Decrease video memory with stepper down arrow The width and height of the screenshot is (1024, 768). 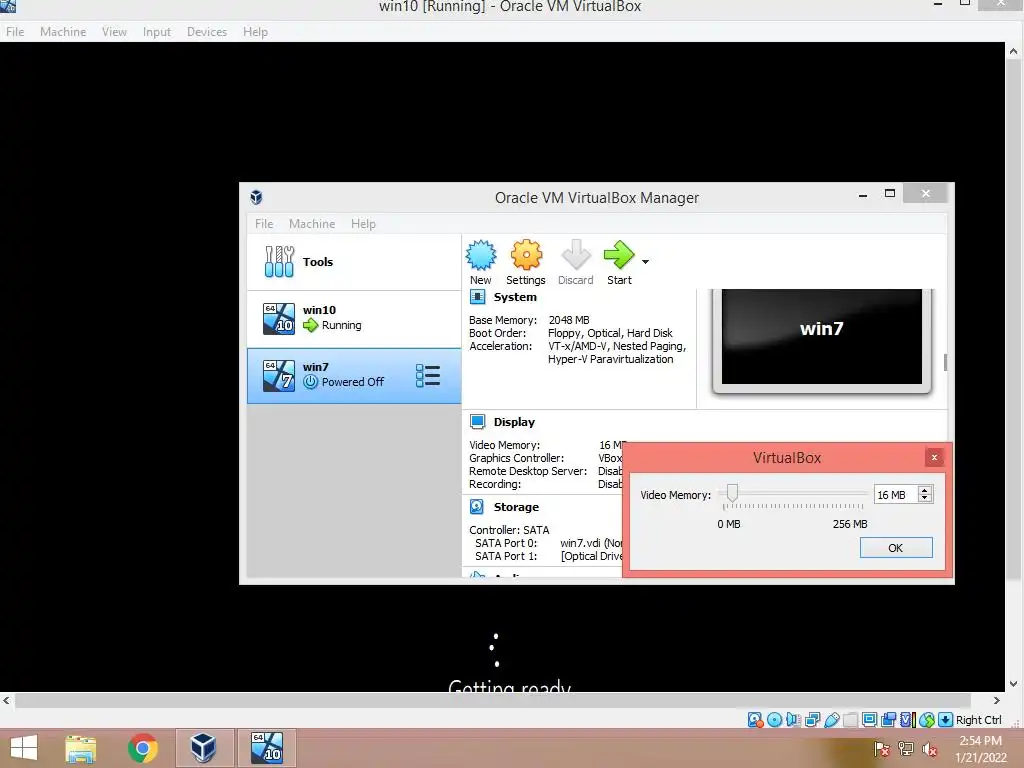coord(925,498)
